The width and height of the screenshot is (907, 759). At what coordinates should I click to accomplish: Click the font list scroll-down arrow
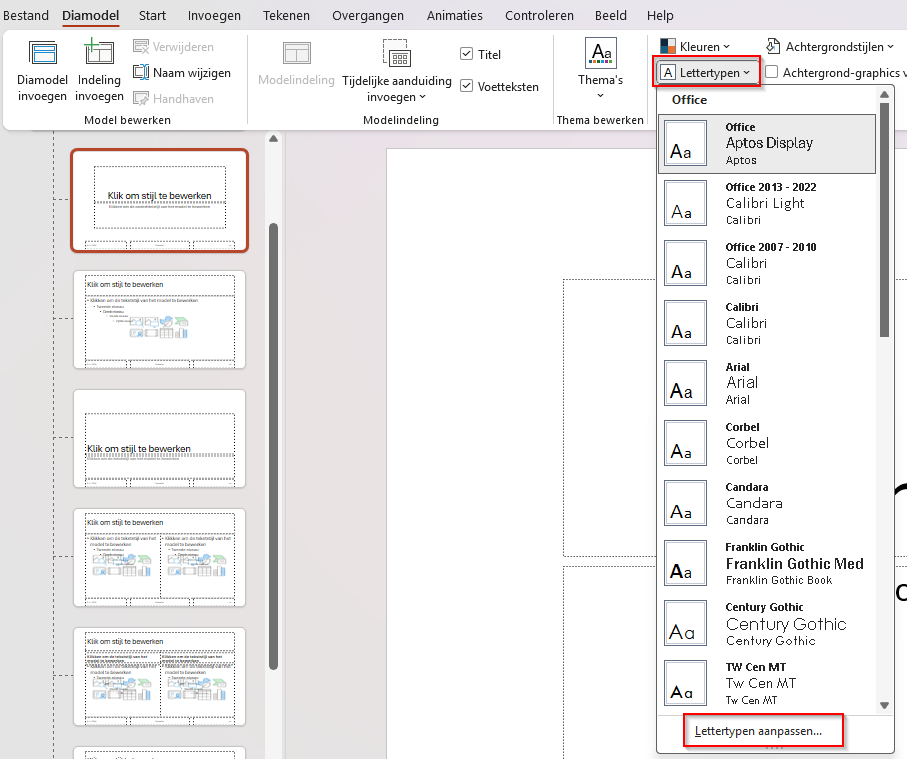[x=884, y=705]
